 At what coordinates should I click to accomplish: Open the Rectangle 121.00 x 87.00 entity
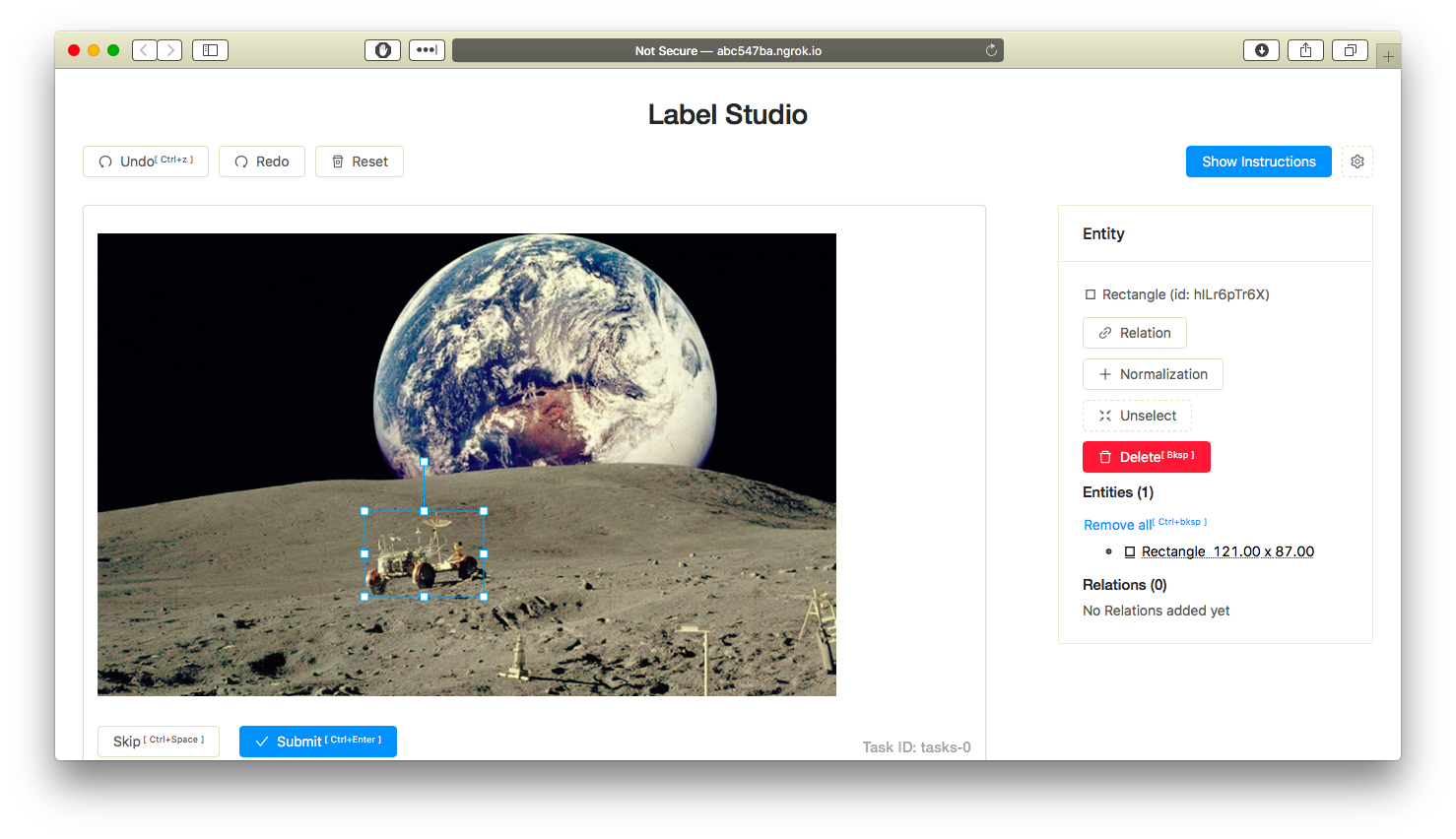[x=1227, y=551]
